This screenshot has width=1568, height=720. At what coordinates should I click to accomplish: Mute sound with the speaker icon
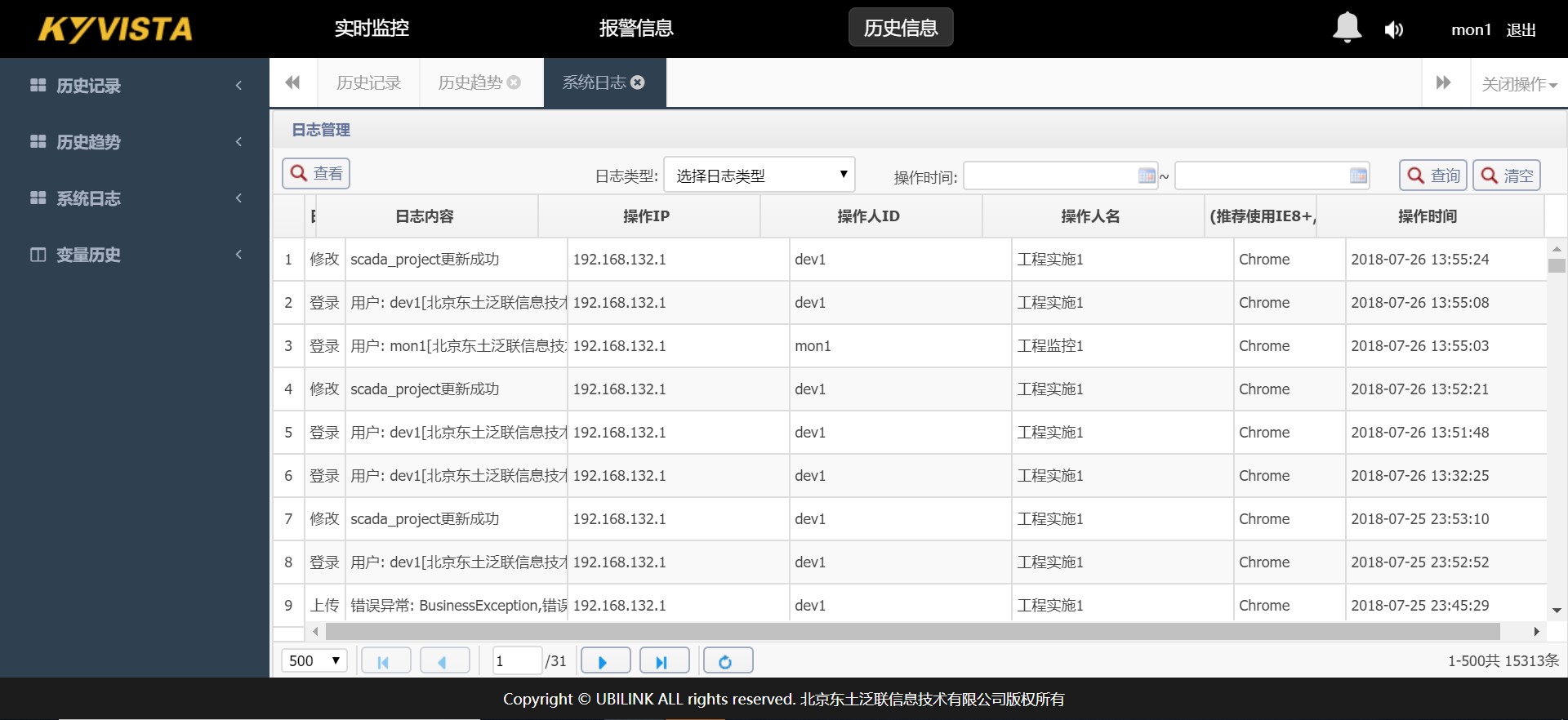[1393, 30]
